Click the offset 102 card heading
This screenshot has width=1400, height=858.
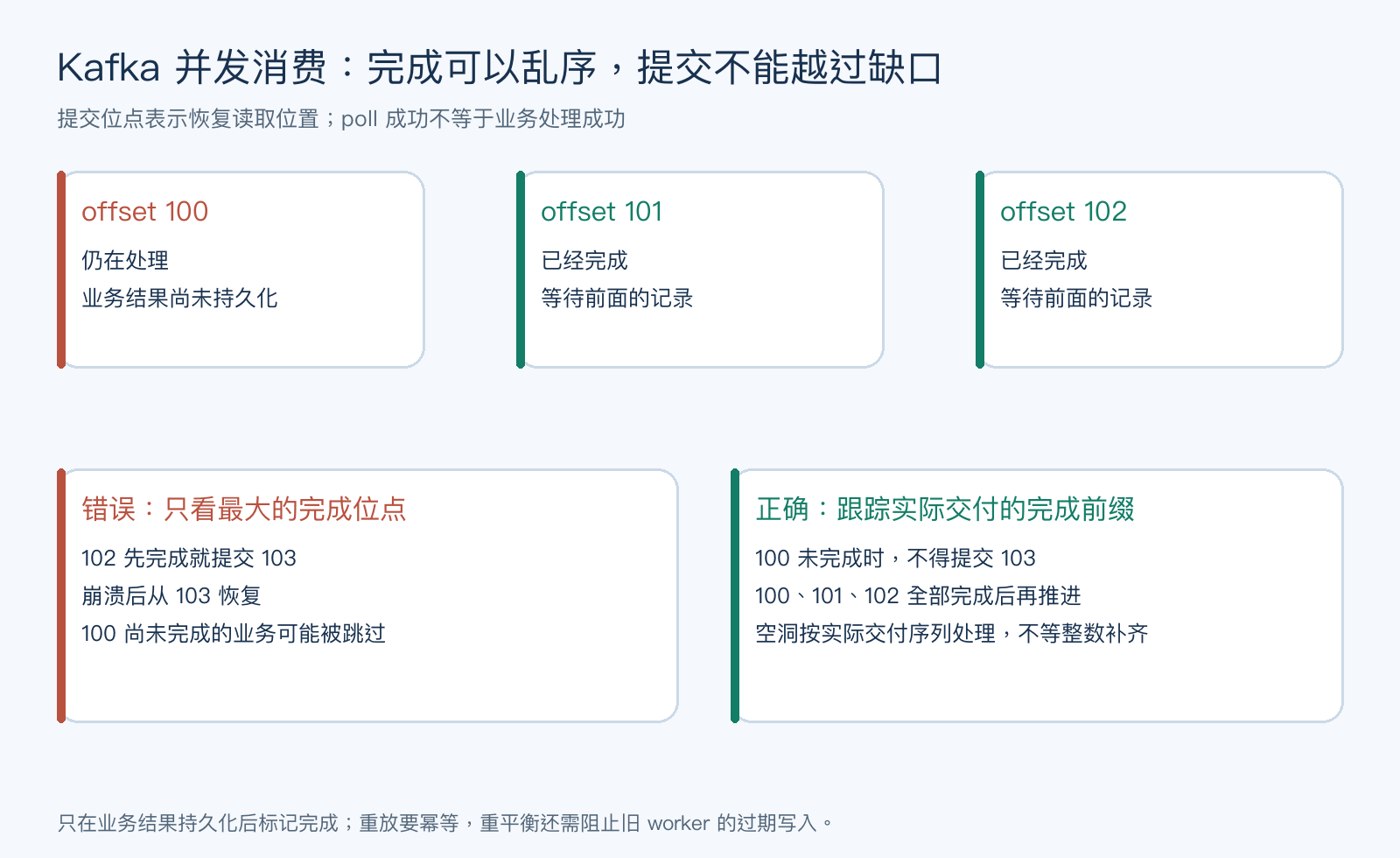click(x=1063, y=211)
